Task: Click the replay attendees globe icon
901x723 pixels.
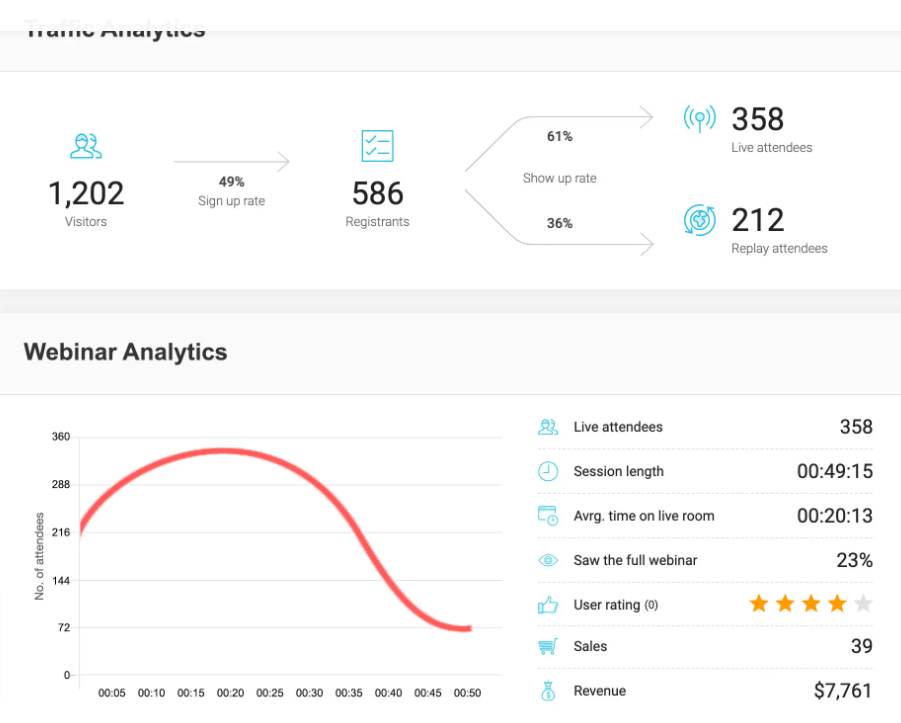Action: tap(700, 220)
